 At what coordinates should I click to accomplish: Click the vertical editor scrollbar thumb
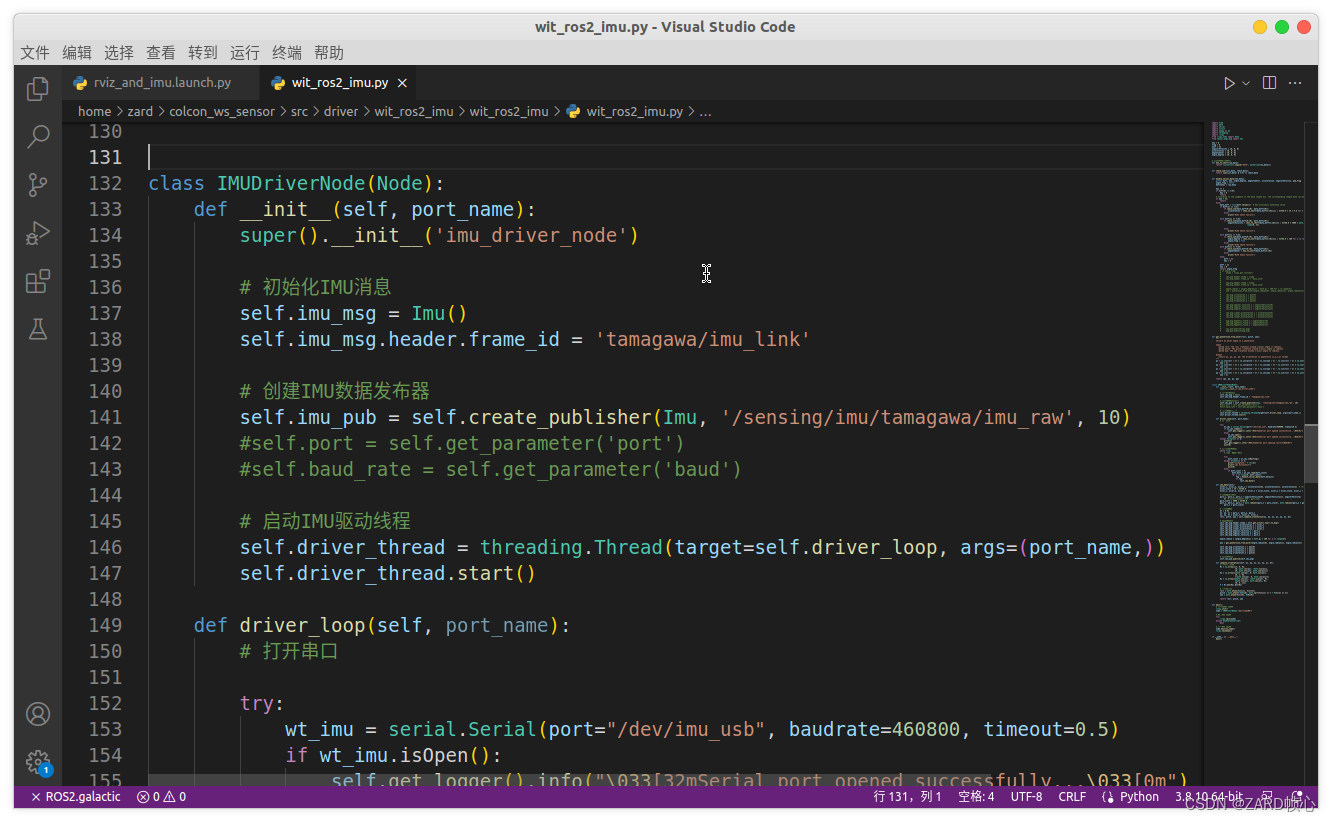click(x=1311, y=452)
